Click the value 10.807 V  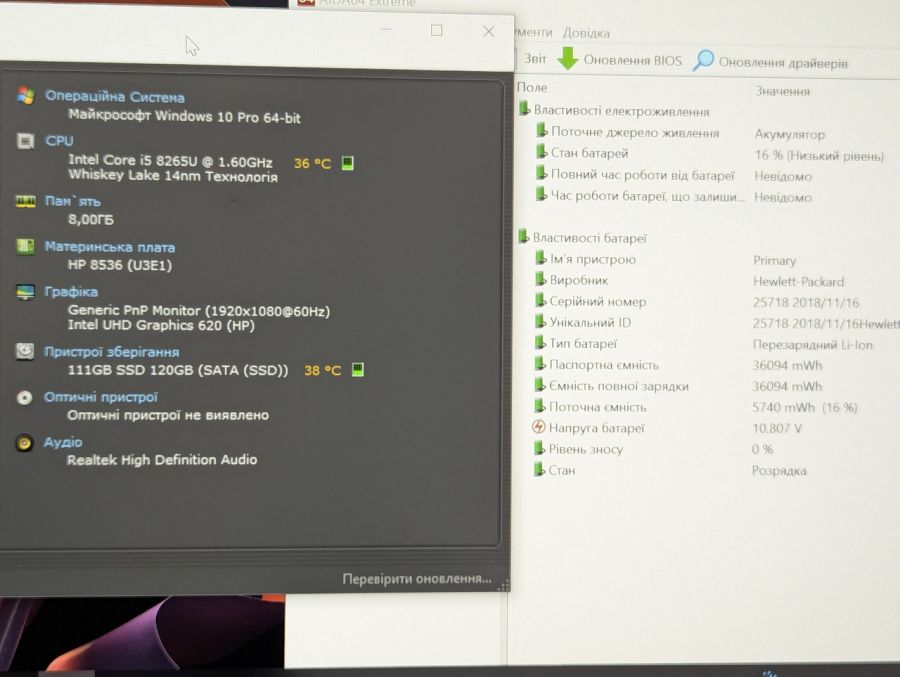(777, 428)
